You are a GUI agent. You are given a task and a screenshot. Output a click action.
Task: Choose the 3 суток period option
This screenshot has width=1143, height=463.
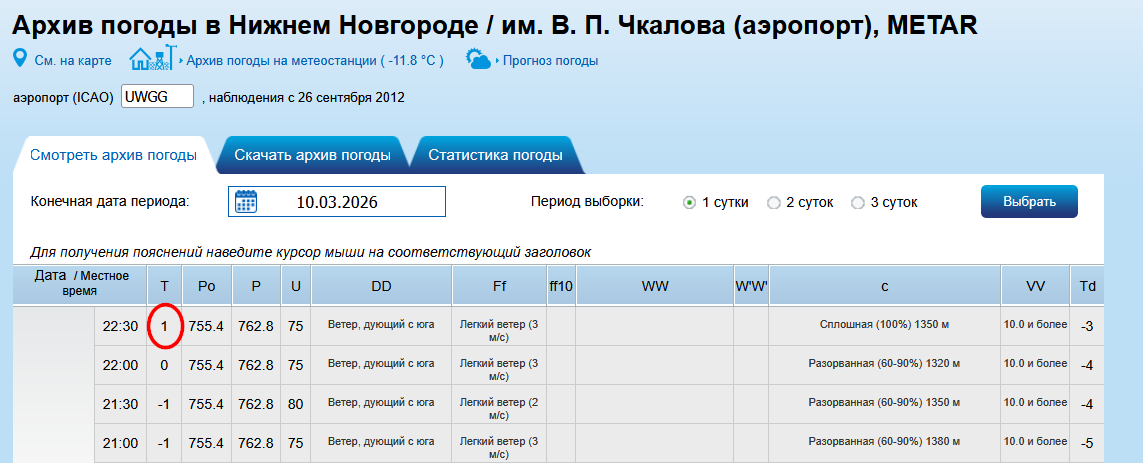tap(857, 203)
